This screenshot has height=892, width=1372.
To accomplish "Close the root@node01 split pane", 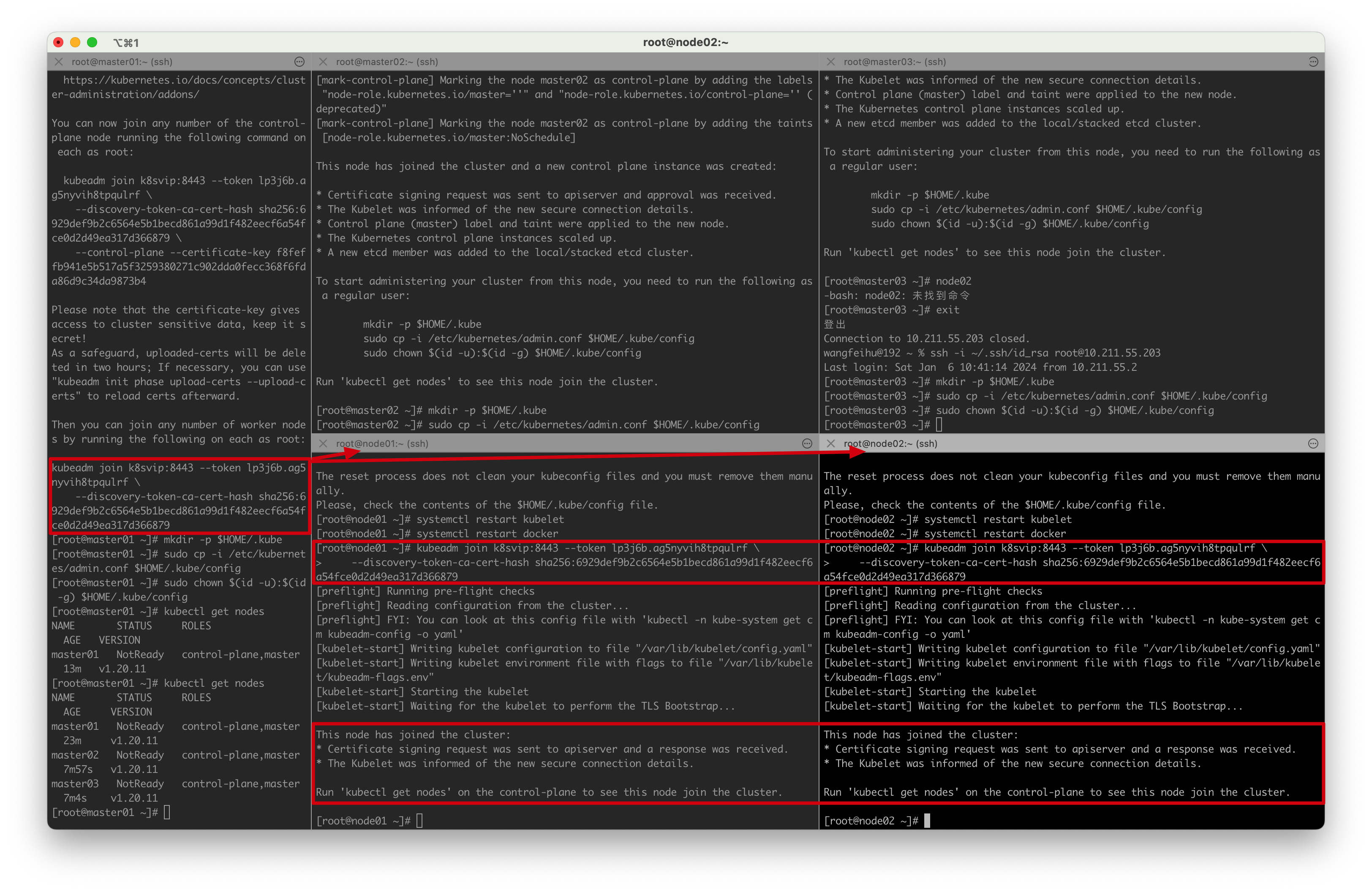I will [x=323, y=443].
